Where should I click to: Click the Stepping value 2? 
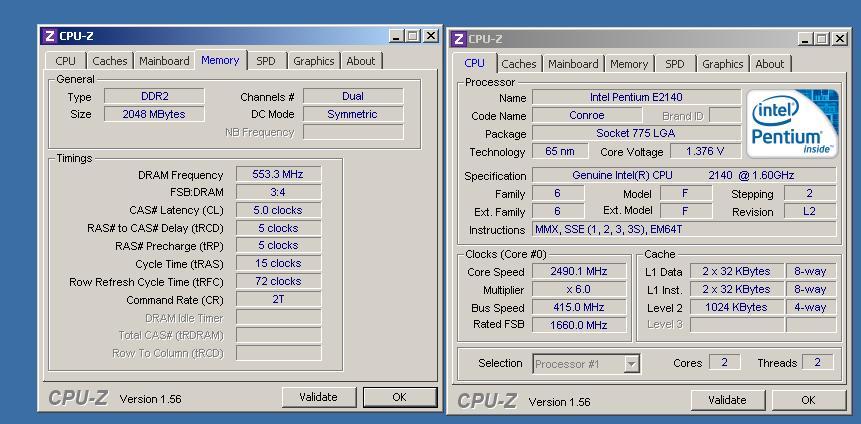pos(810,193)
